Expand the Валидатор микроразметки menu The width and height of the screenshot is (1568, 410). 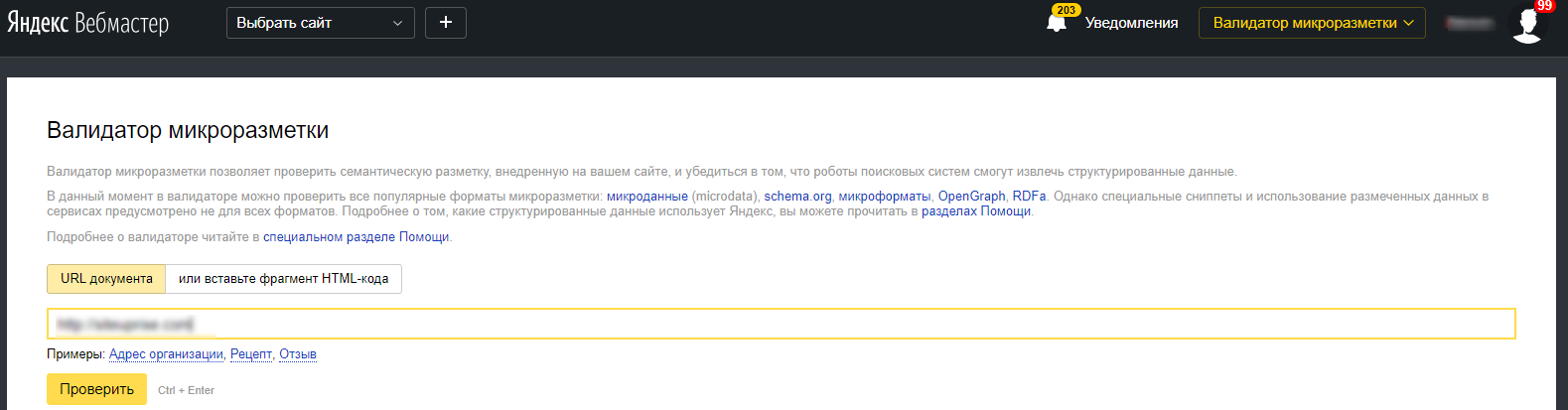(1312, 23)
